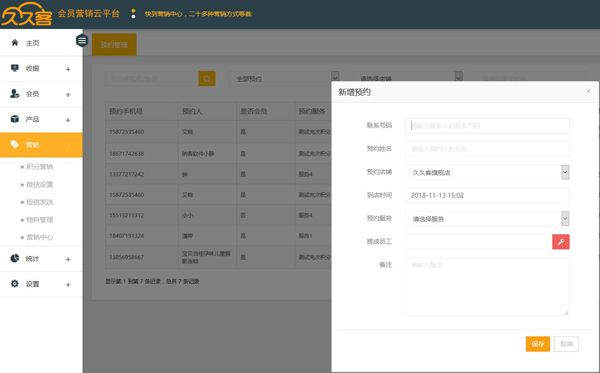This screenshot has height=373, width=600.
Task: Click the 取消 button
Action: click(566, 344)
